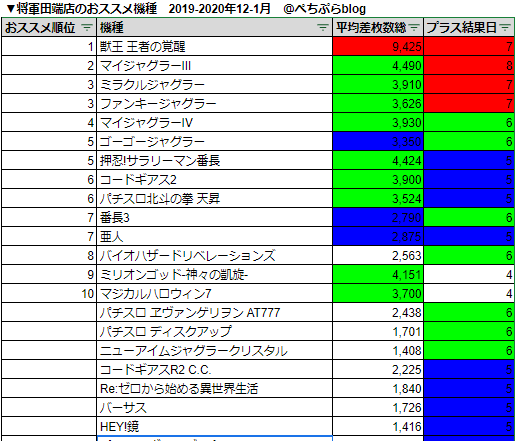This screenshot has height=441, width=518.
Task: Select the cell コードギアス2
Action: (214, 179)
